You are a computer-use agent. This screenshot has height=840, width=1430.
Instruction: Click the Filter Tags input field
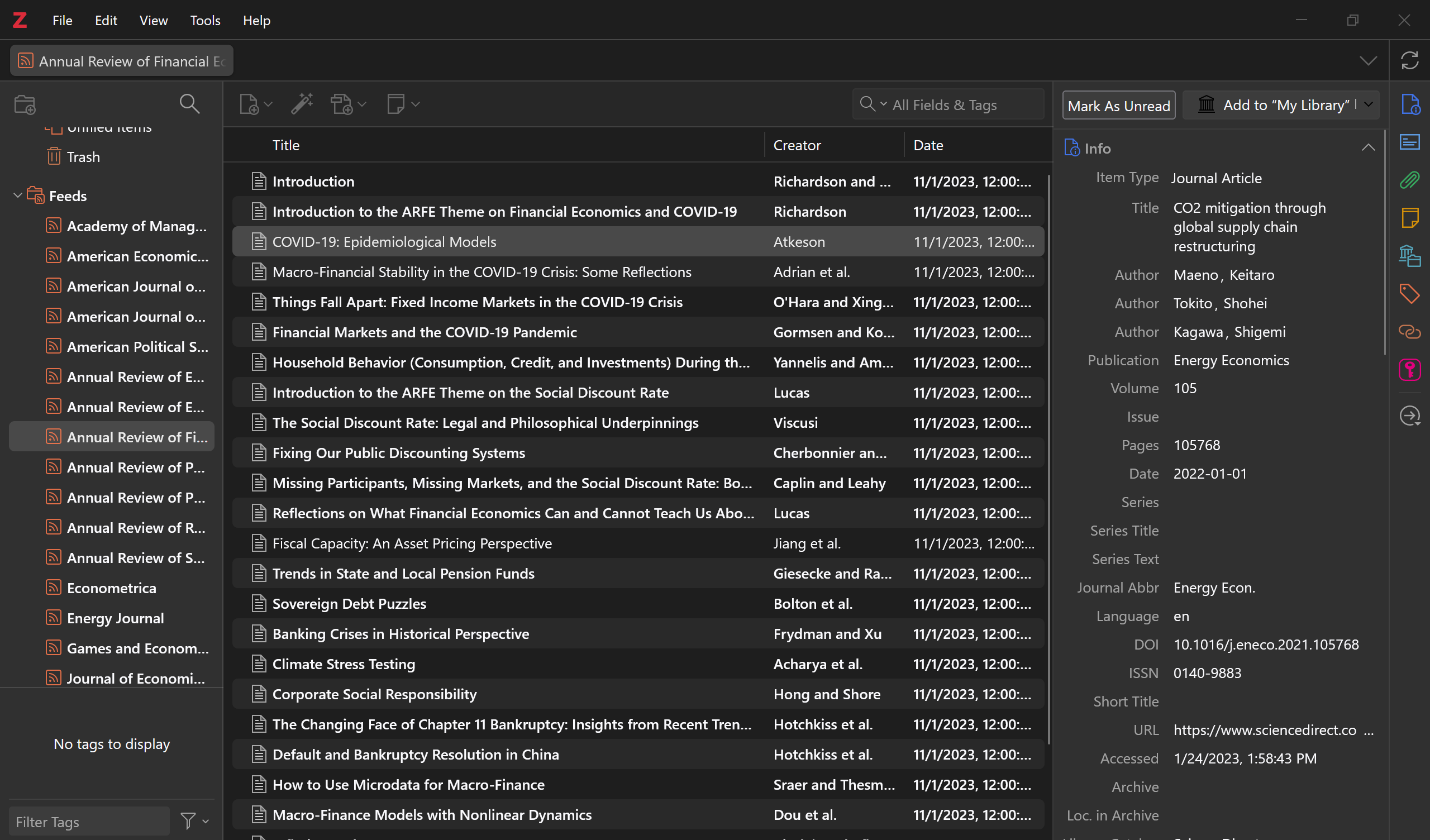click(x=90, y=821)
